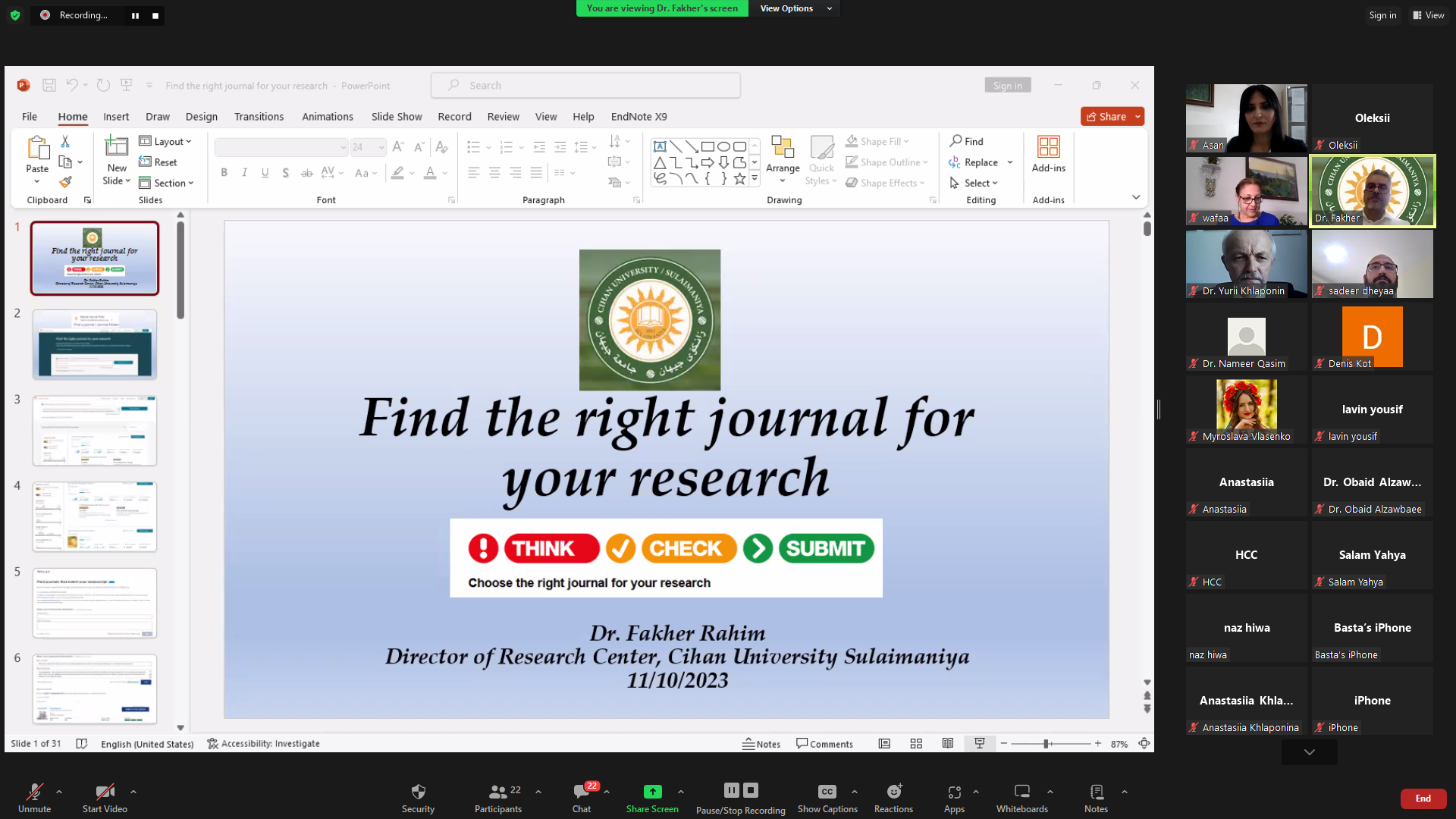Screen dimensions: 1456x819
Task: Open the Zoom Notes icon
Action: pyautogui.click(x=1096, y=791)
